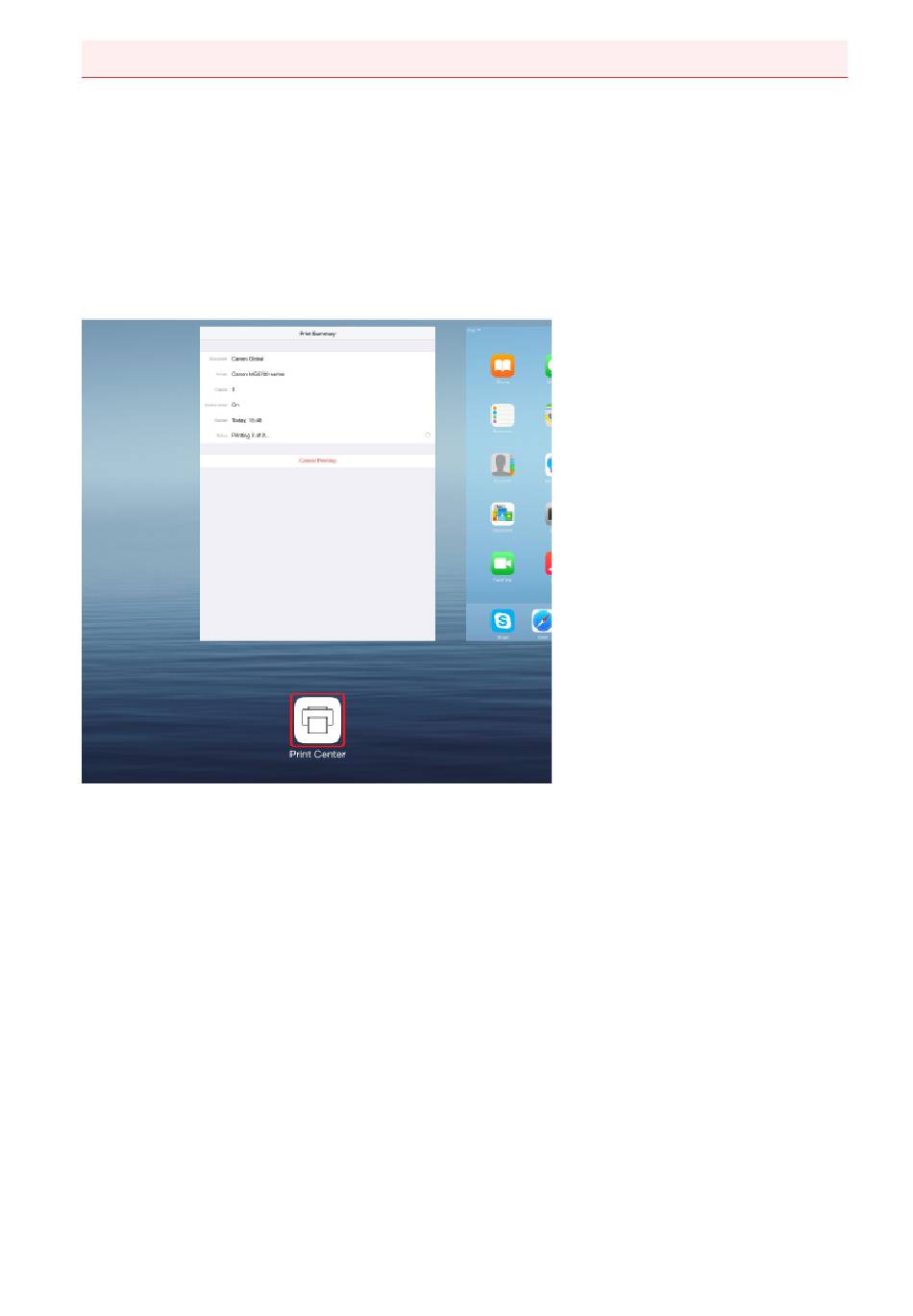Open the Newsstand app icon
The image size is (913, 1316).
(503, 514)
